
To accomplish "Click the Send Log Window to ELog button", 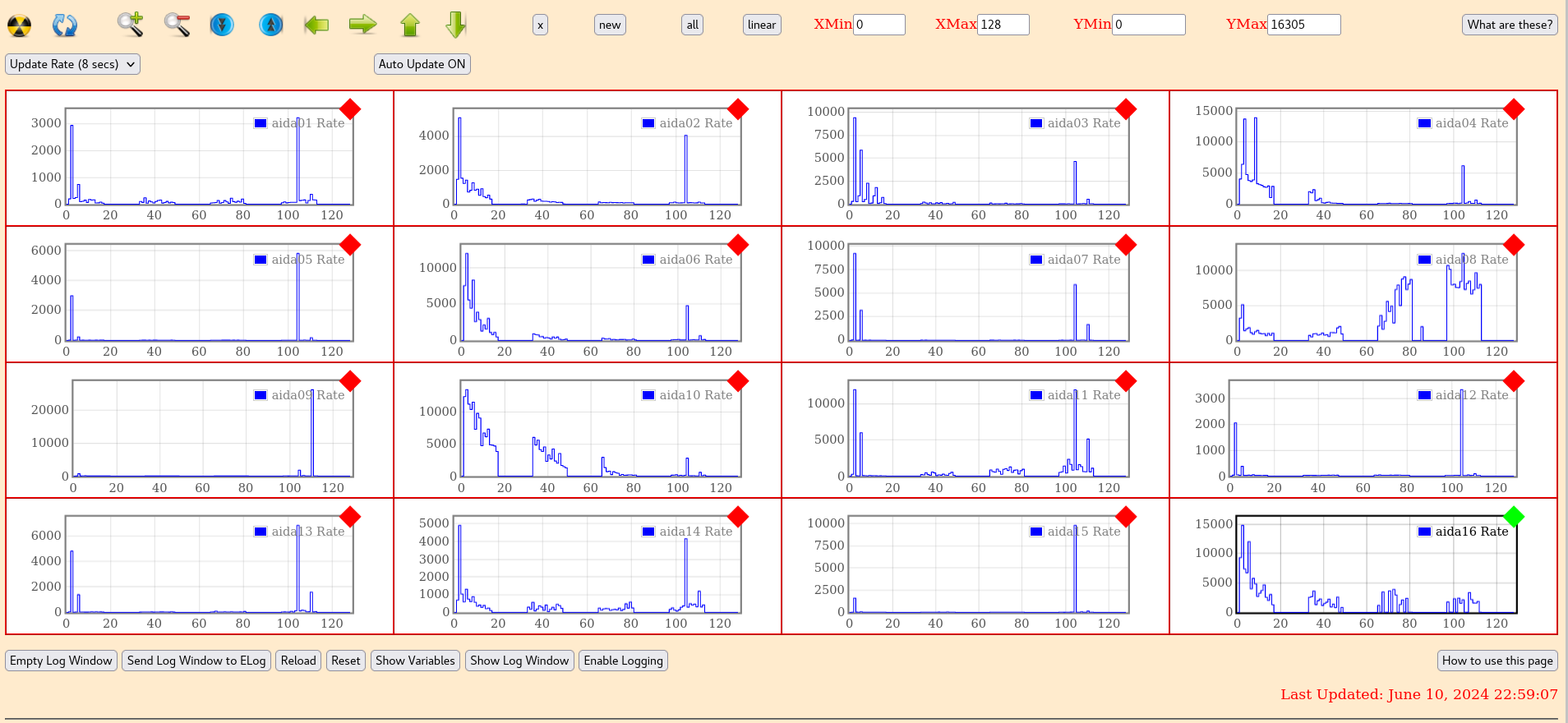I will click(196, 661).
